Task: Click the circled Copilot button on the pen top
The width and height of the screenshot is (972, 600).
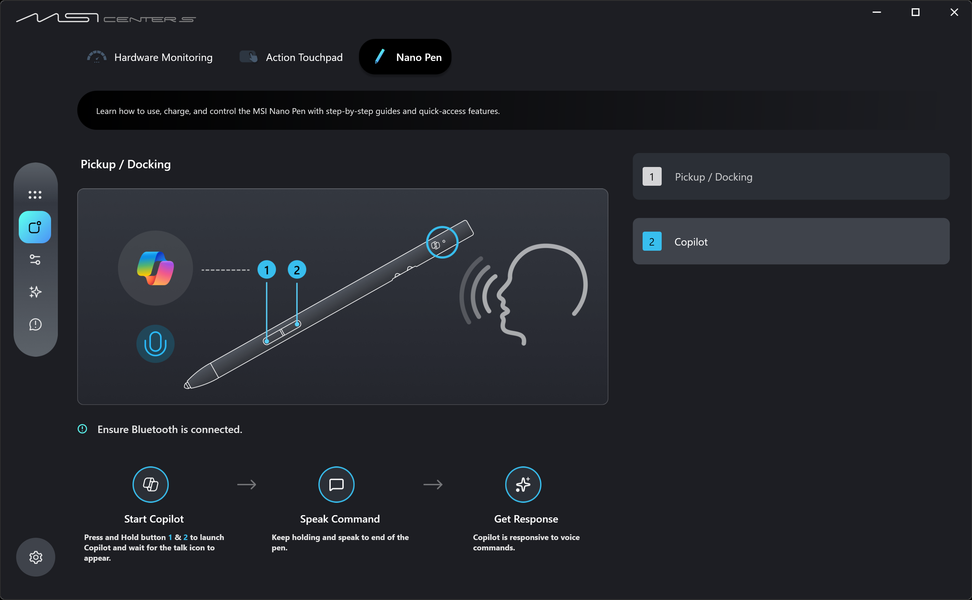Action: point(442,242)
